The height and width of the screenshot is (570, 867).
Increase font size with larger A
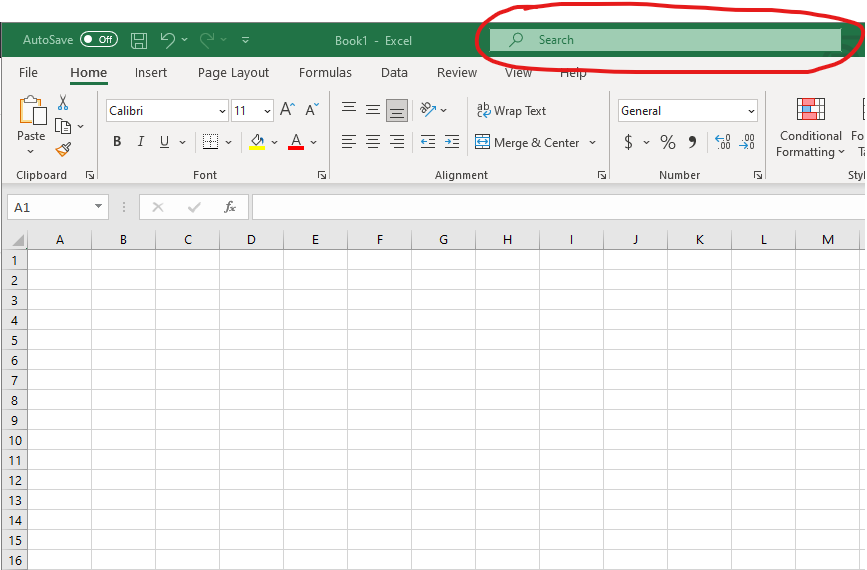[287, 109]
